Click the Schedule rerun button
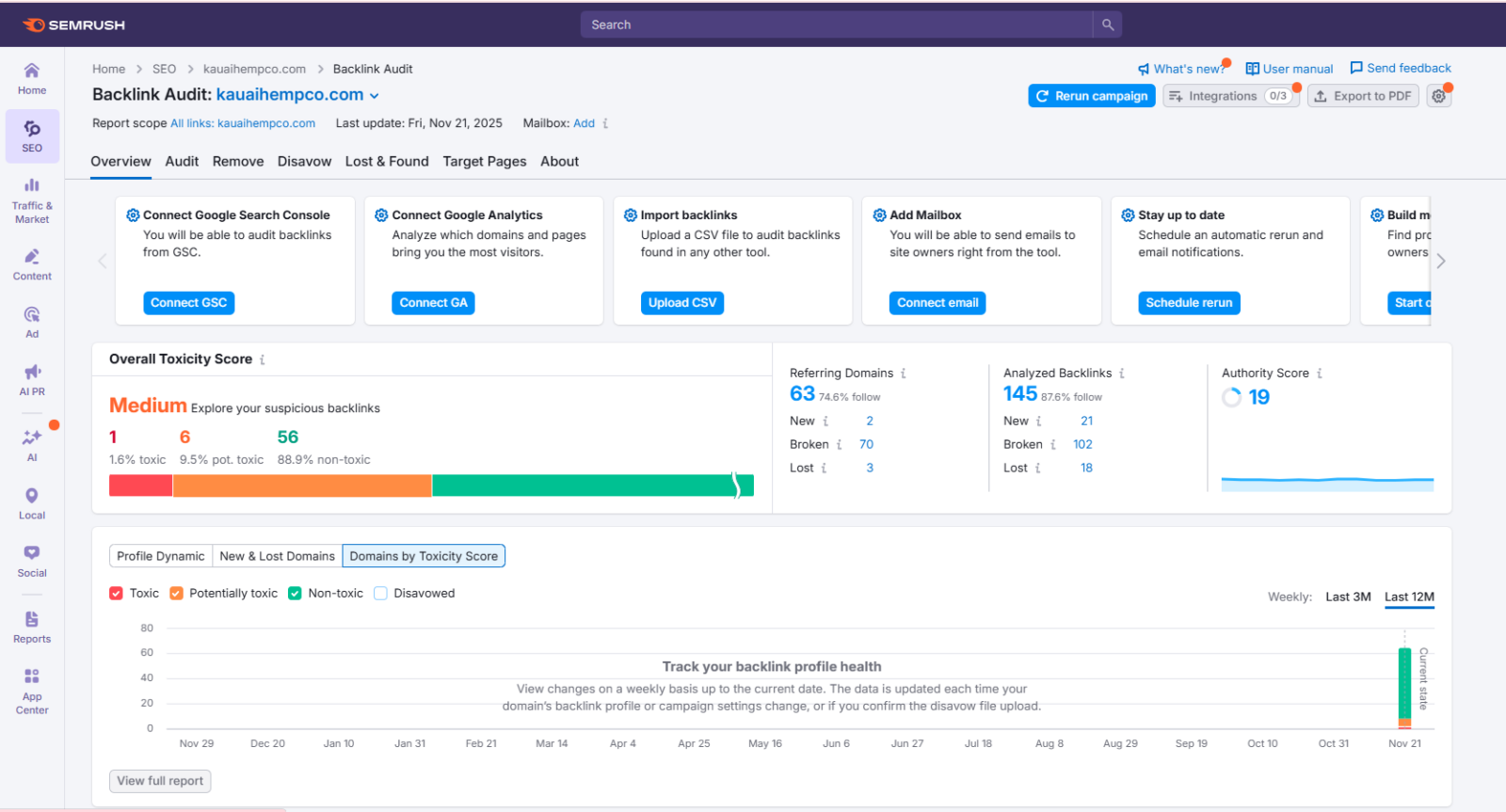 pyautogui.click(x=1189, y=303)
